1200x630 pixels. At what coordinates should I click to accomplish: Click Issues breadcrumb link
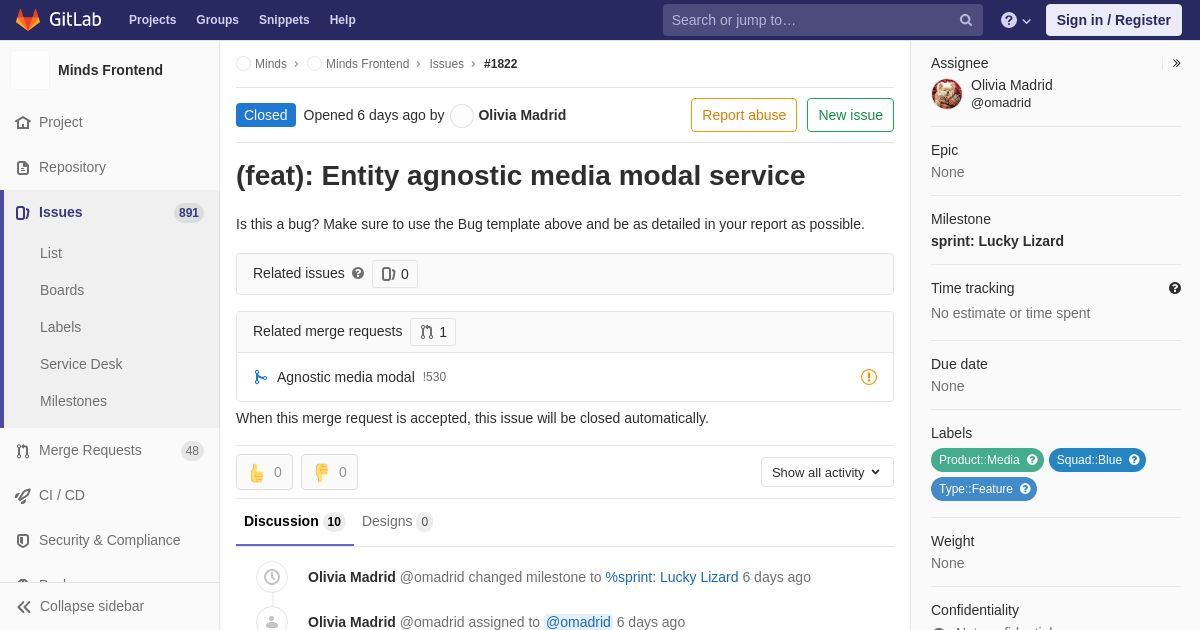pos(447,64)
